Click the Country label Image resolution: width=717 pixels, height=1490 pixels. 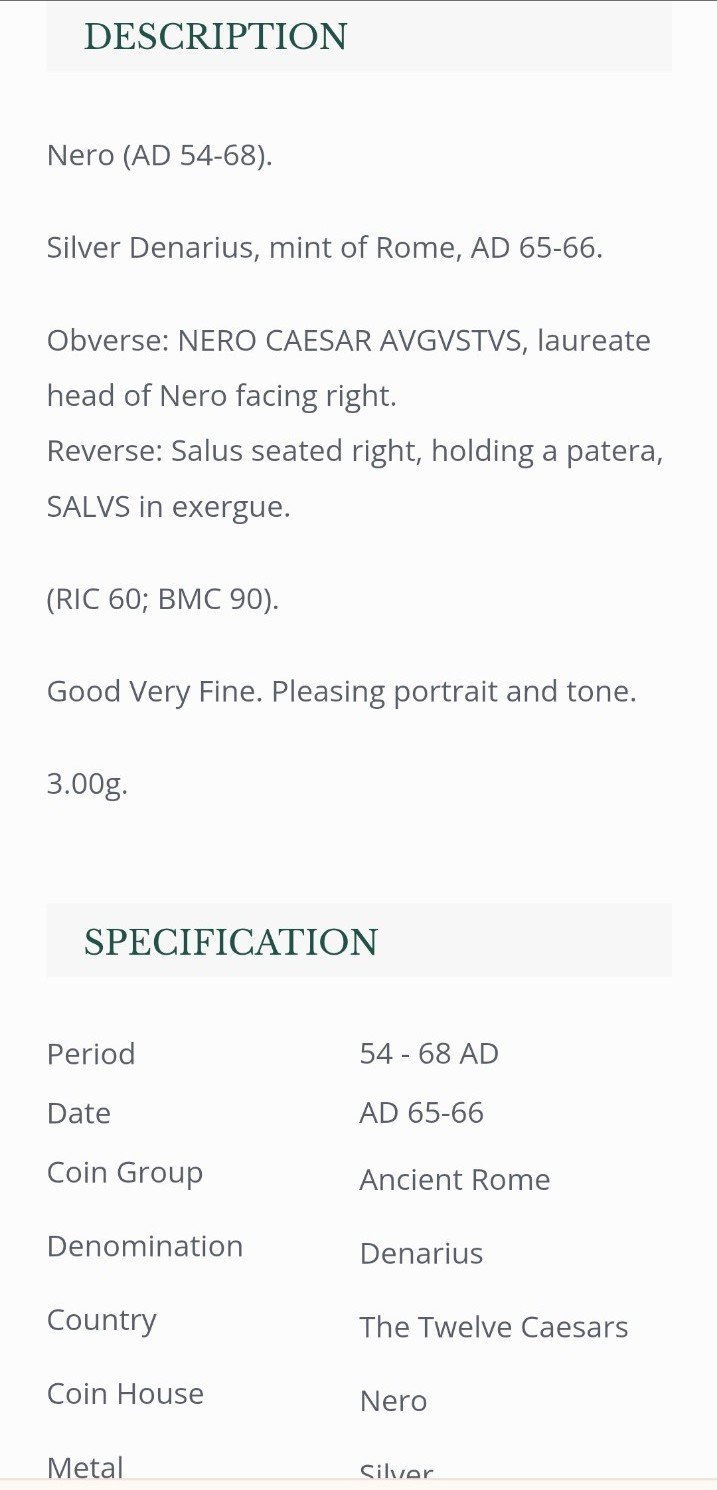pyautogui.click(x=102, y=1321)
